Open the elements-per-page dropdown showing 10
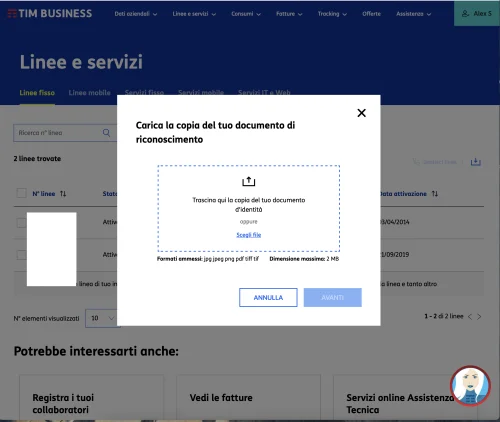Viewport: 500px width, 422px height. click(103, 318)
